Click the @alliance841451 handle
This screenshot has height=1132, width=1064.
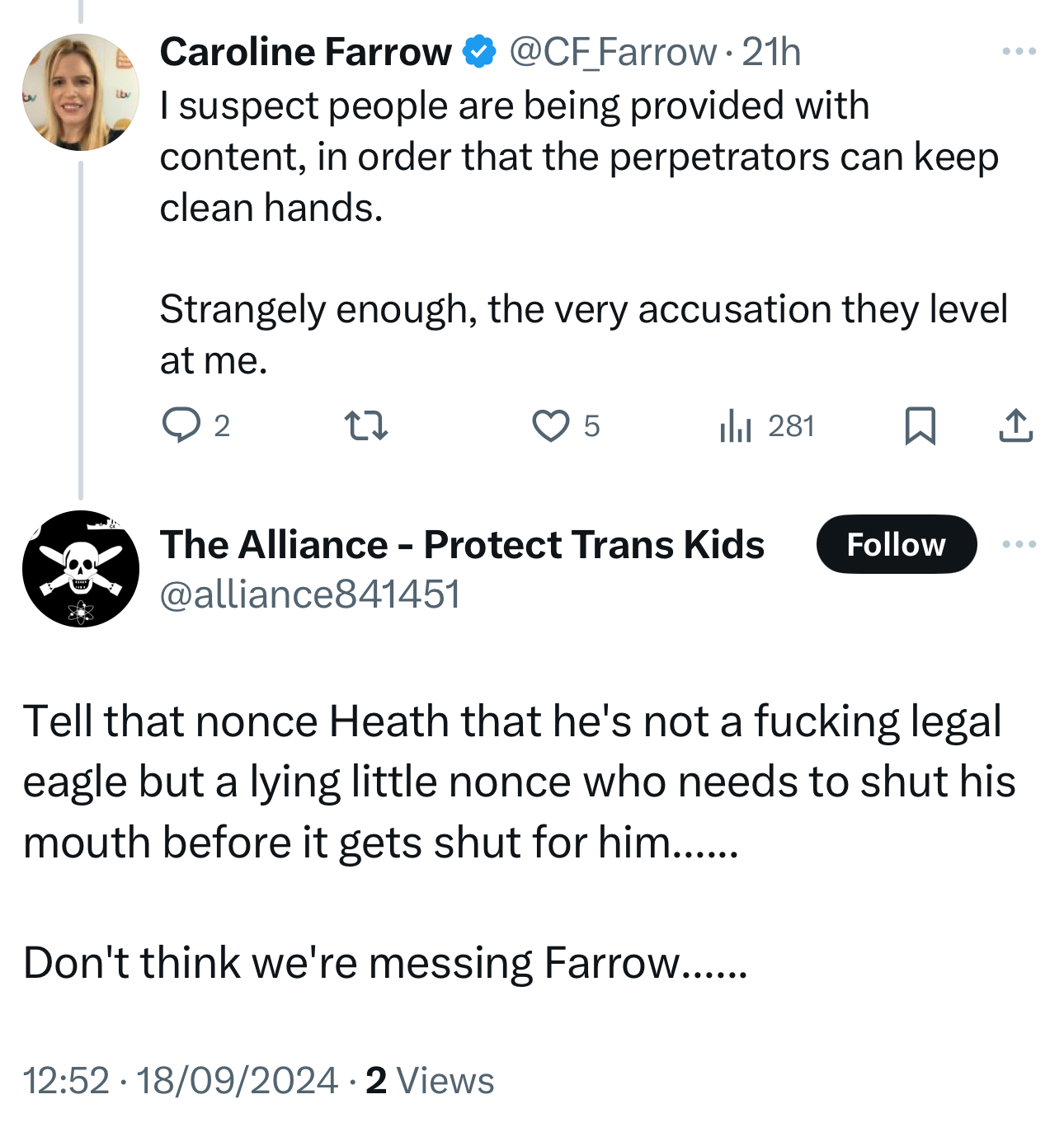pos(309,594)
